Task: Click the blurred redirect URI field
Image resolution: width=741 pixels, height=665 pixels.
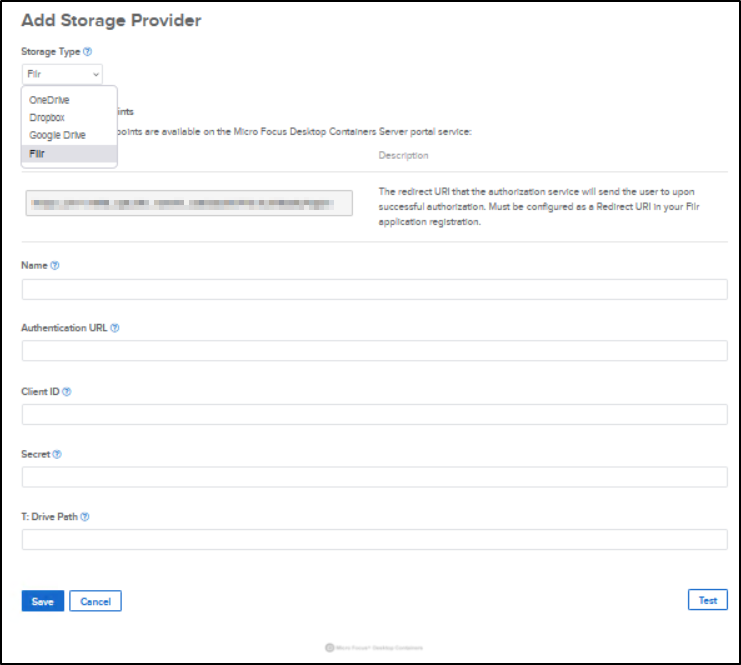Action: 189,204
